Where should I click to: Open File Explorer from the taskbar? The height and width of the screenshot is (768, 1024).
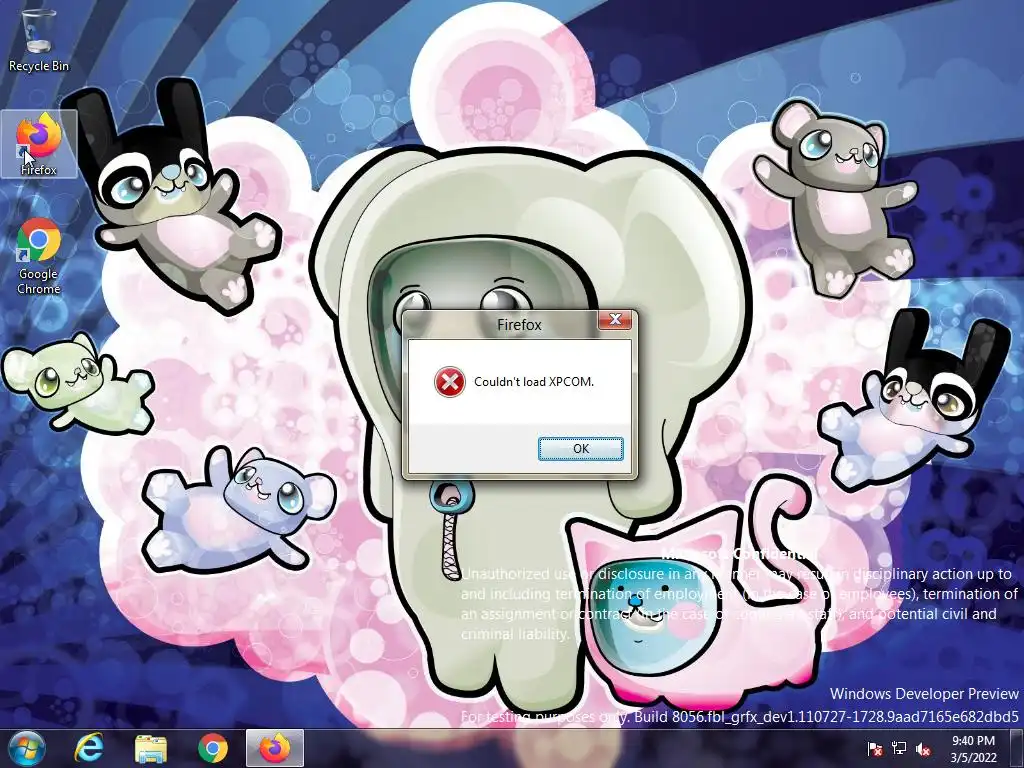[151, 748]
